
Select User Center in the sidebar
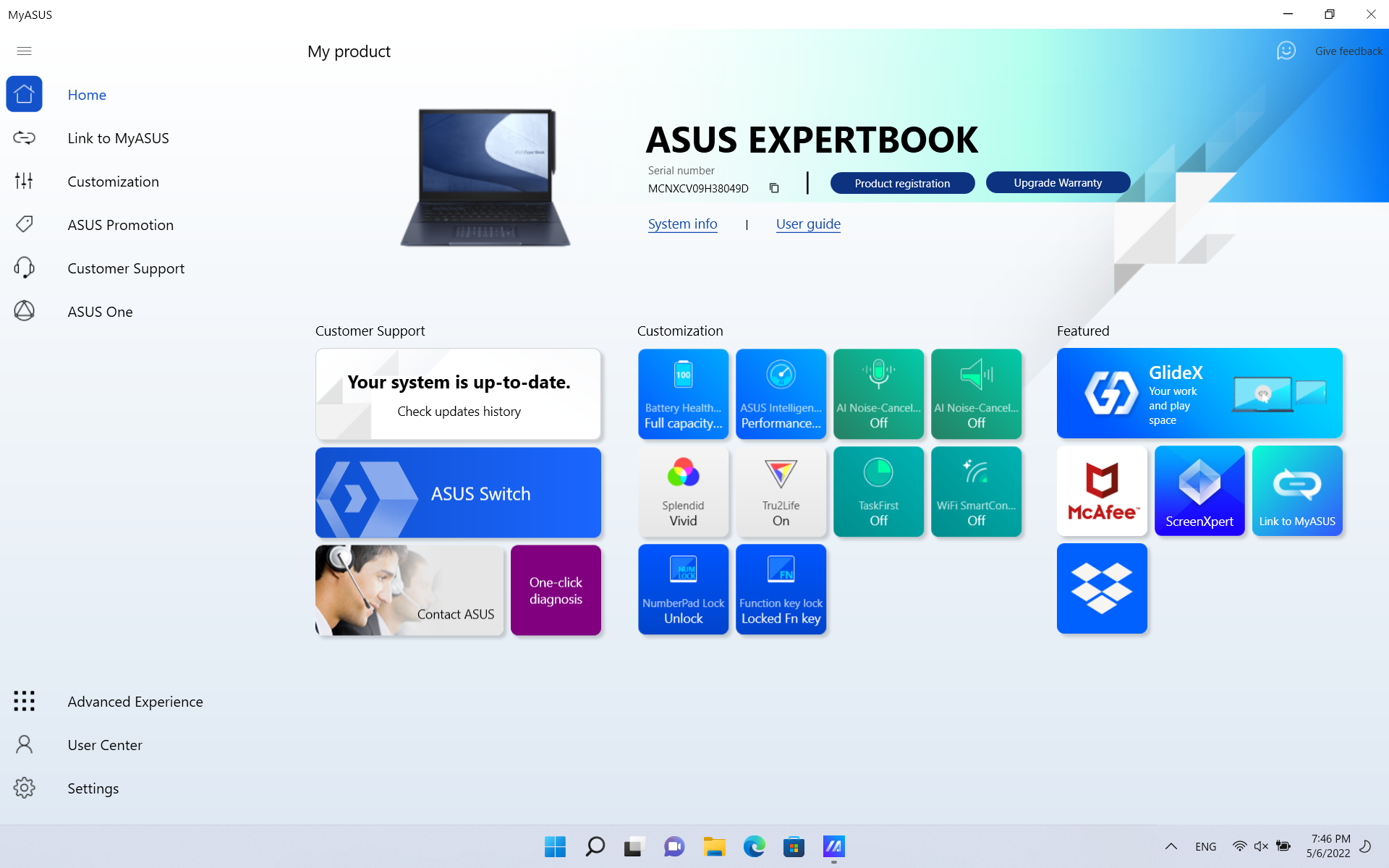pyautogui.click(x=105, y=745)
